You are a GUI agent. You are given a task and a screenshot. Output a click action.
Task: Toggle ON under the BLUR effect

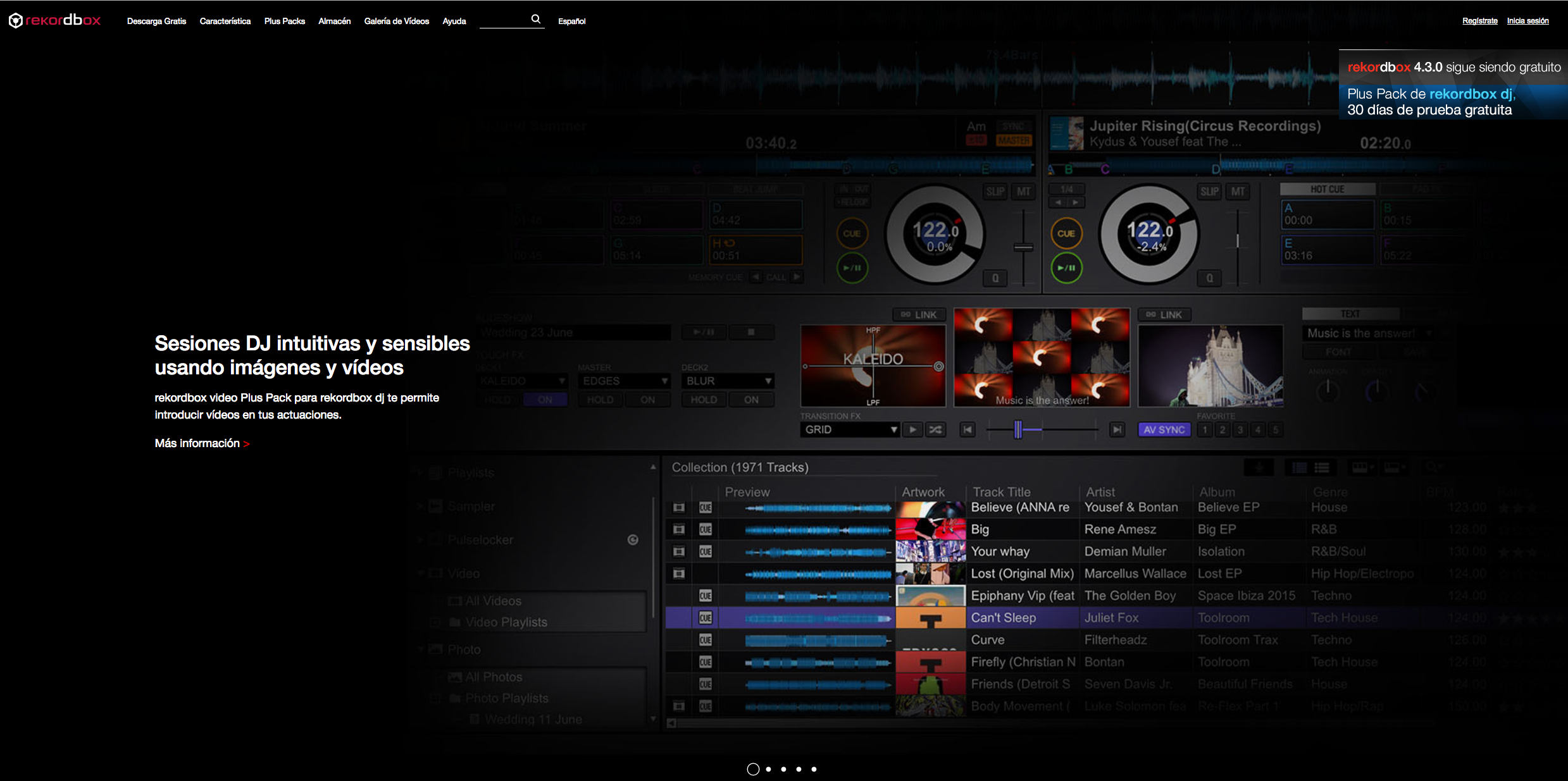click(751, 400)
